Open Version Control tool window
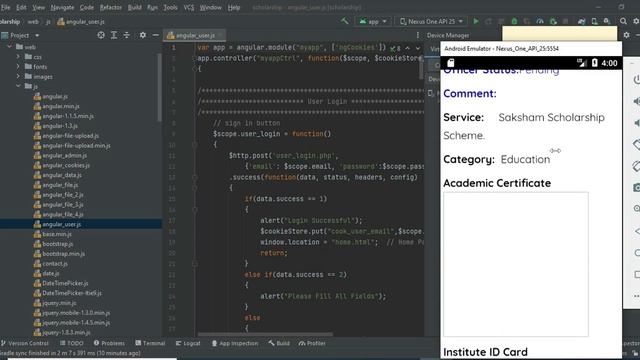Image resolution: width=640 pixels, height=360 pixels. [24, 343]
